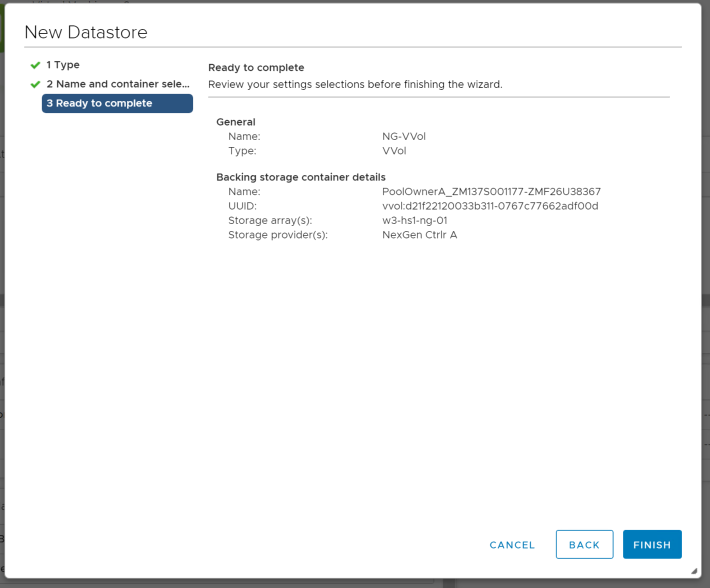710x588 pixels.
Task: Click the green checkmark beside "1 Type"
Action: [x=35, y=65]
